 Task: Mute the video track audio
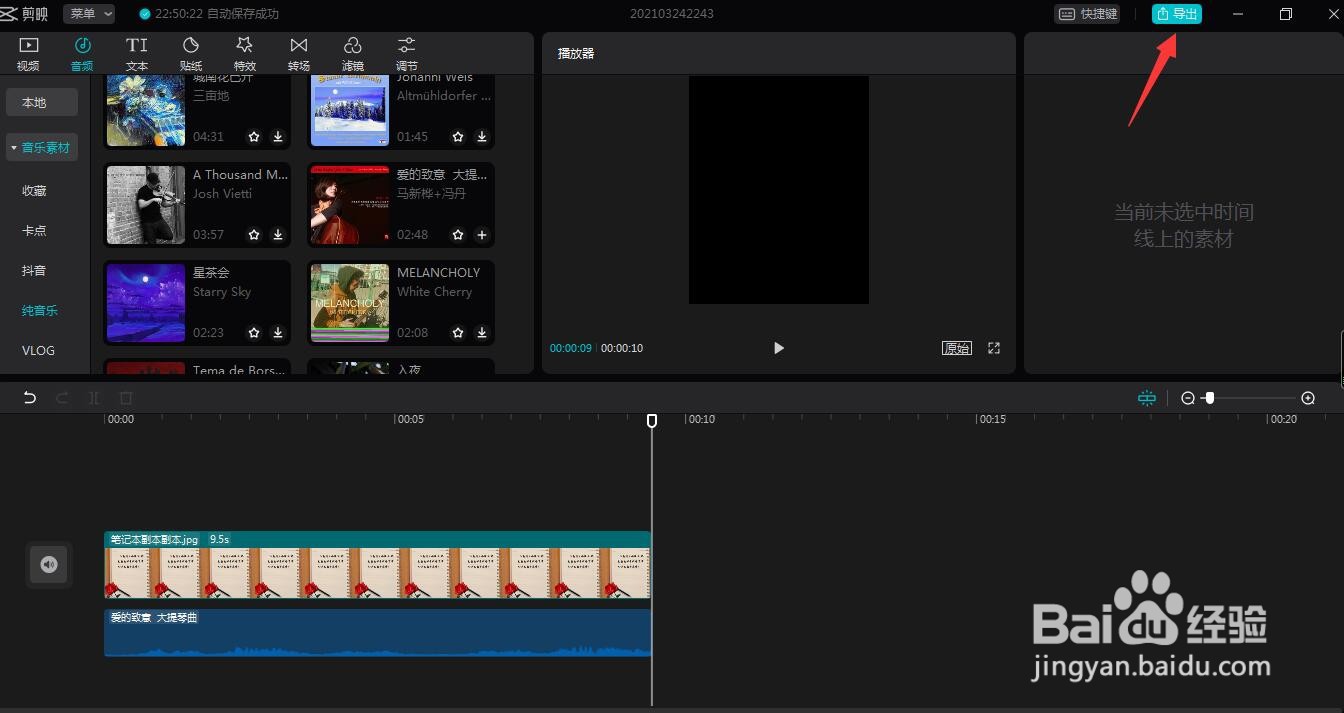click(49, 565)
